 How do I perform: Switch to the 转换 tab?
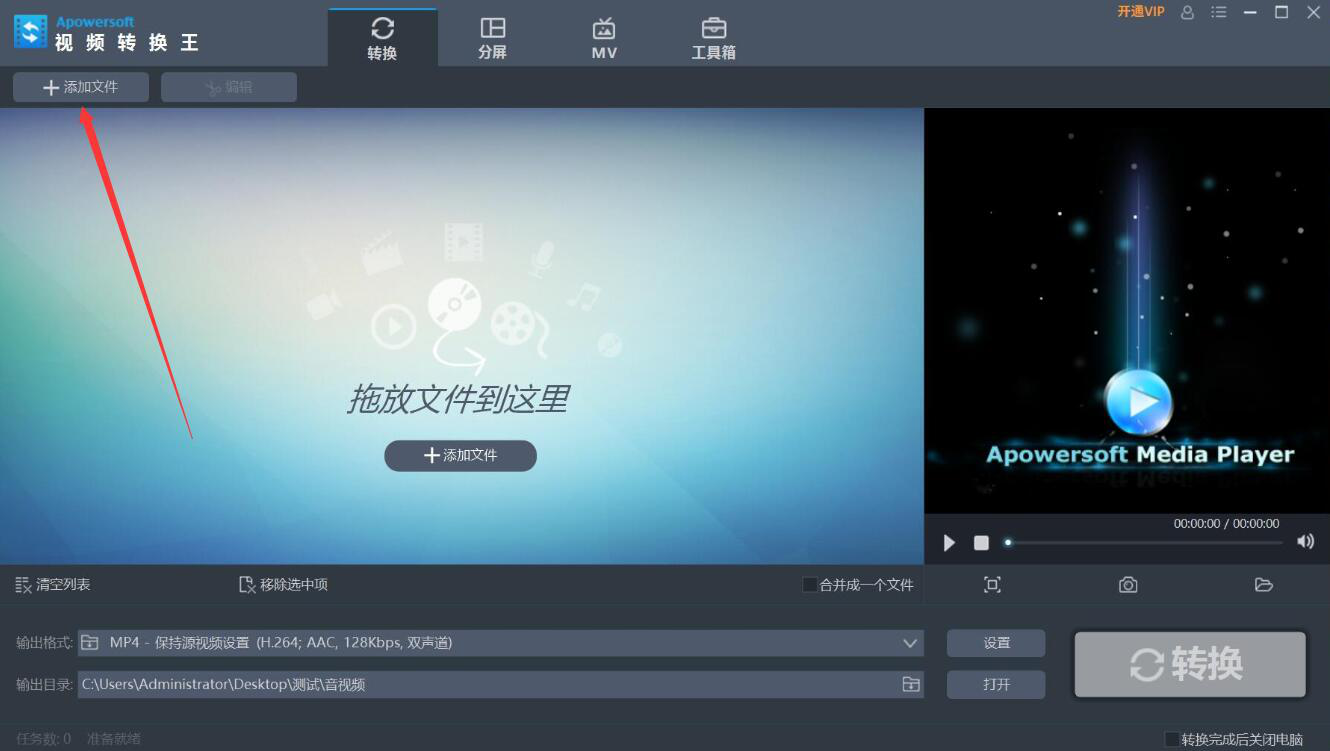(x=382, y=38)
